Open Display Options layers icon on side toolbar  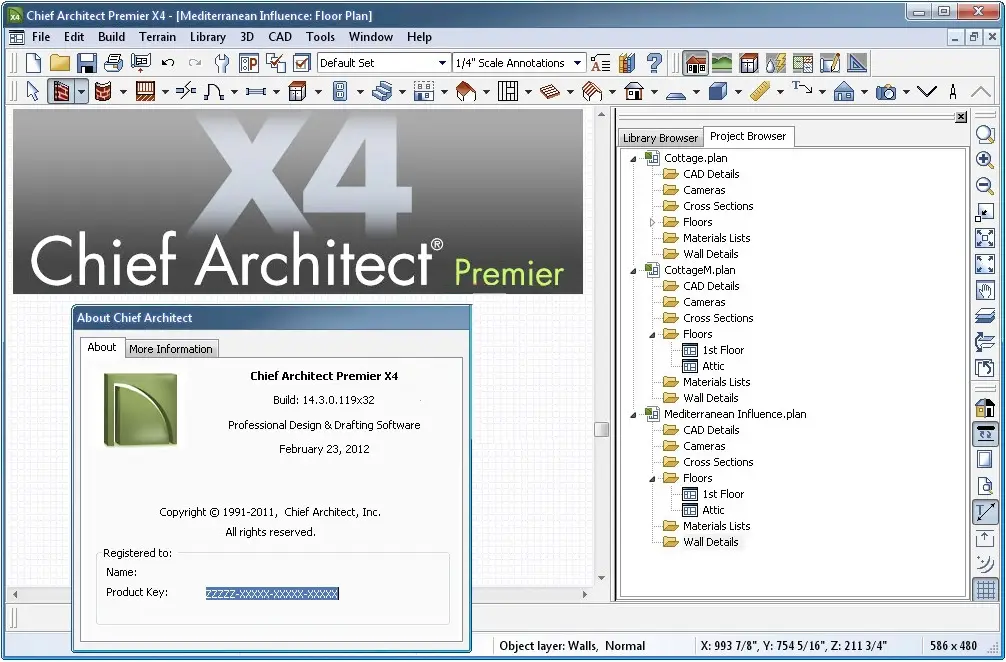pos(985,316)
